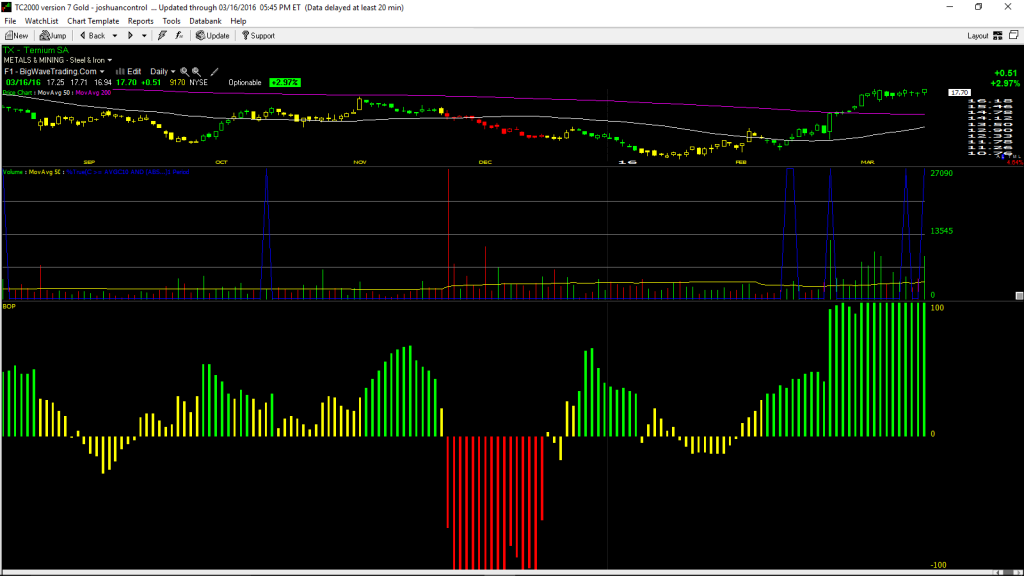Image resolution: width=1024 pixels, height=576 pixels.
Task: Click the green +2.97% change badge
Action: [285, 83]
